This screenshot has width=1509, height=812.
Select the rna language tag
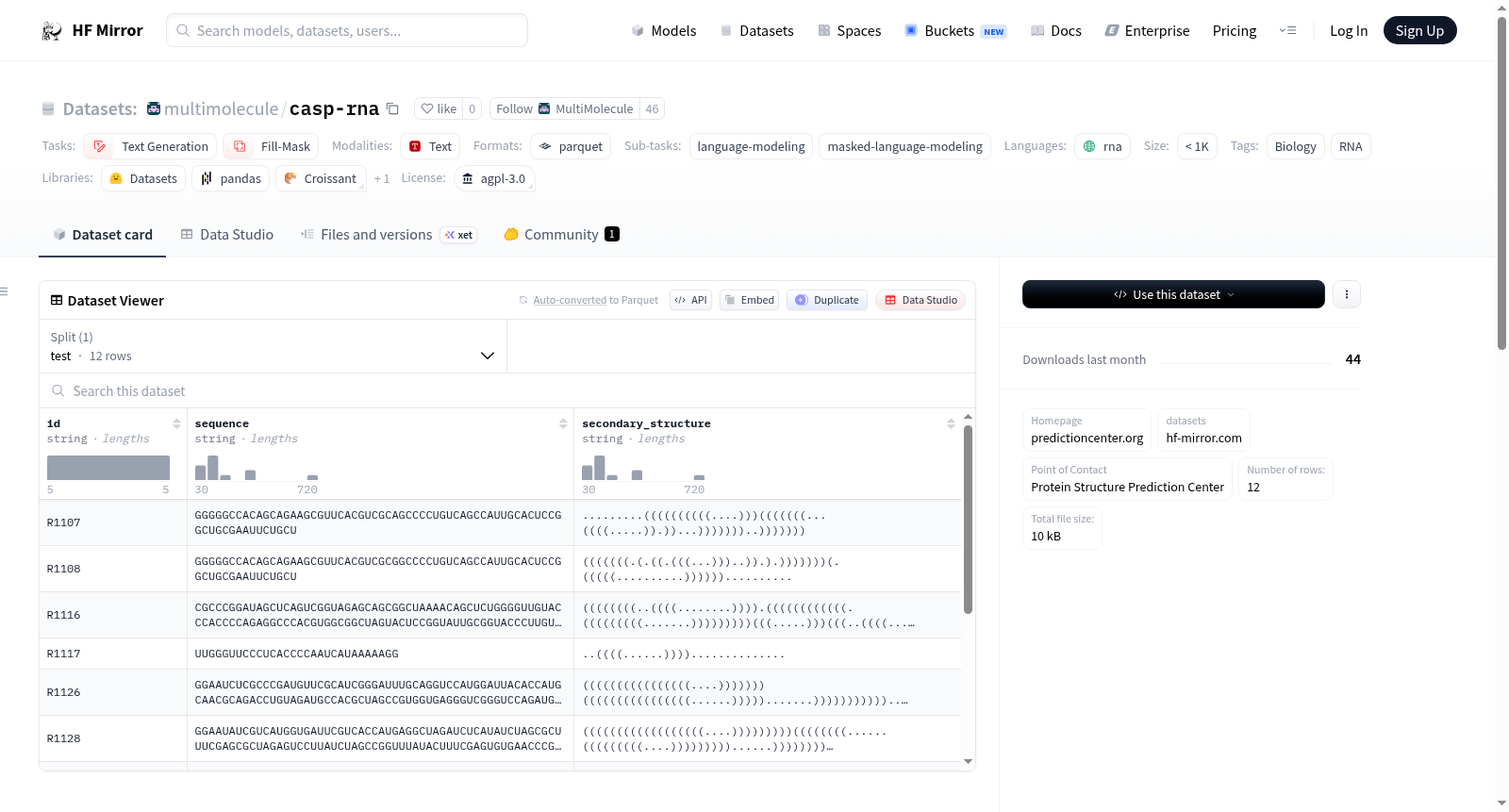click(x=1103, y=146)
